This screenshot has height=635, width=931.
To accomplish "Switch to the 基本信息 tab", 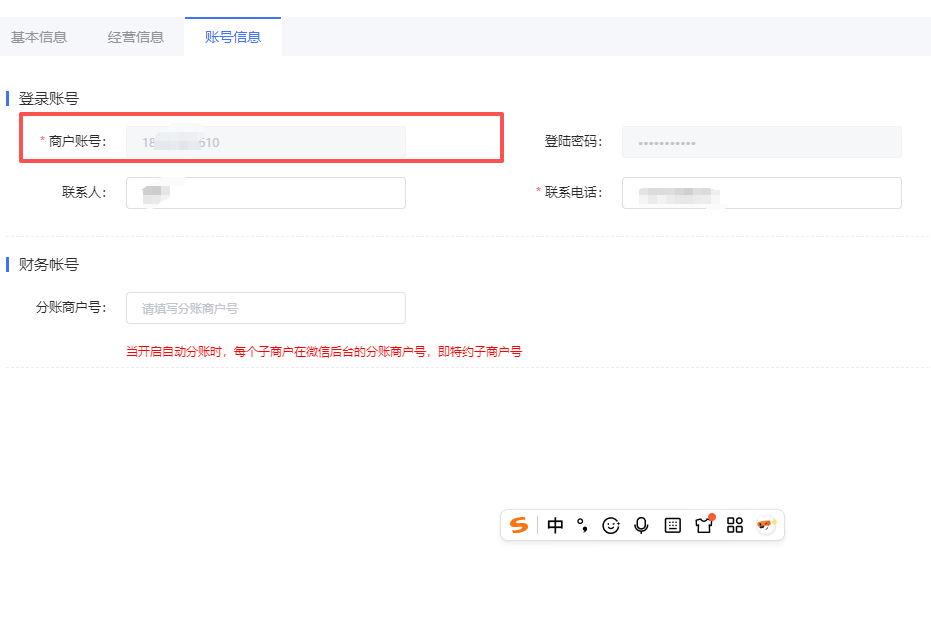I will point(40,35).
